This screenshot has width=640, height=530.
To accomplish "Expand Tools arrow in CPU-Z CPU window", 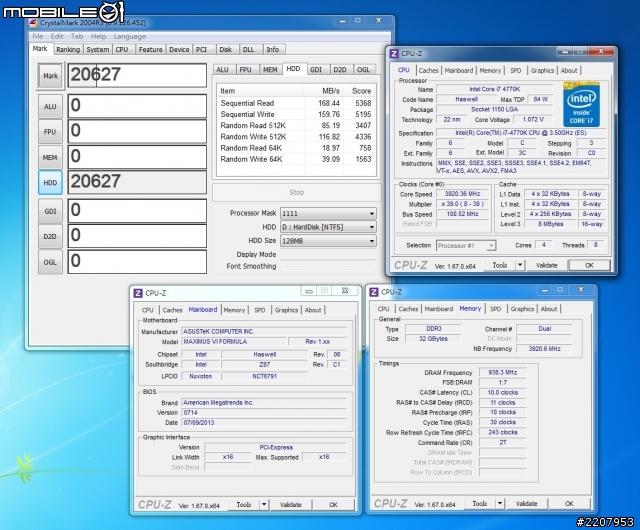I will click(x=520, y=265).
